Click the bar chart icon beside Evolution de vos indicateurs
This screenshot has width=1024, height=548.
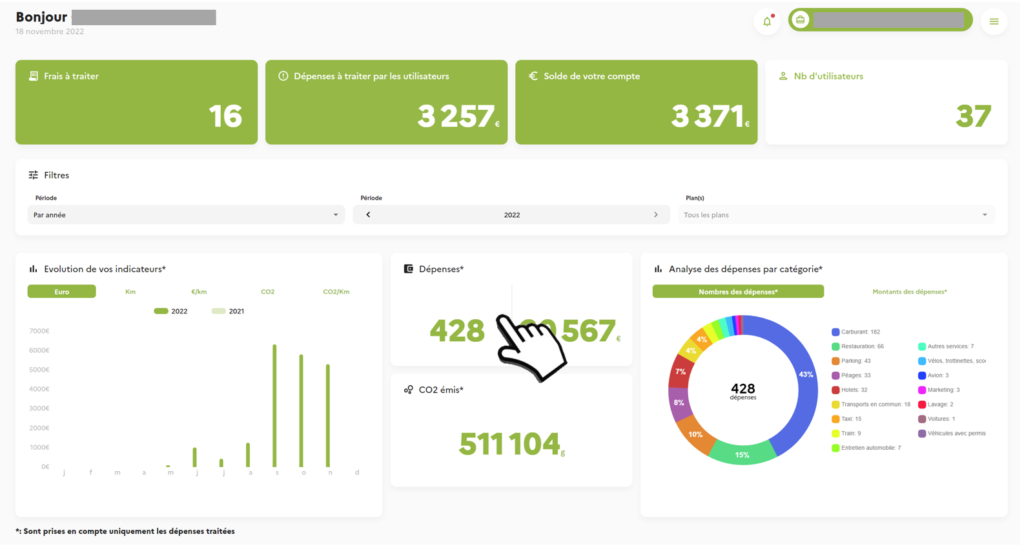tap(33, 269)
